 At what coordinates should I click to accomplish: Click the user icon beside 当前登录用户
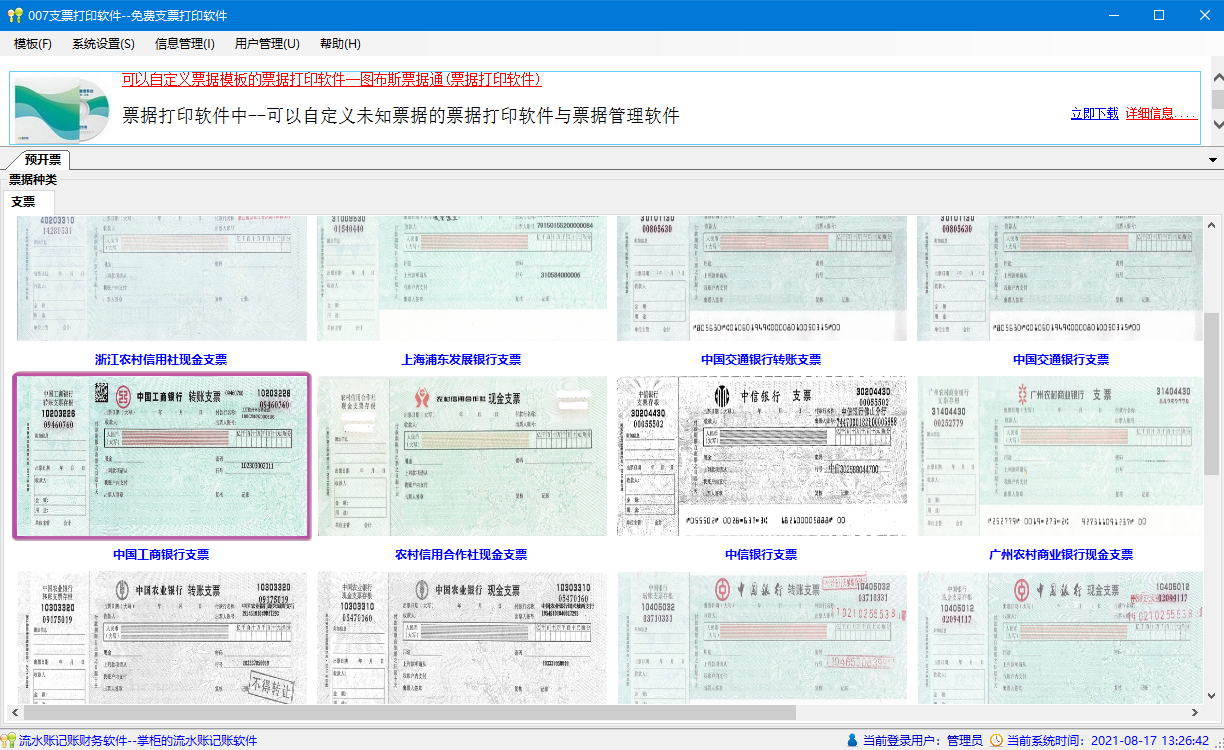point(851,738)
